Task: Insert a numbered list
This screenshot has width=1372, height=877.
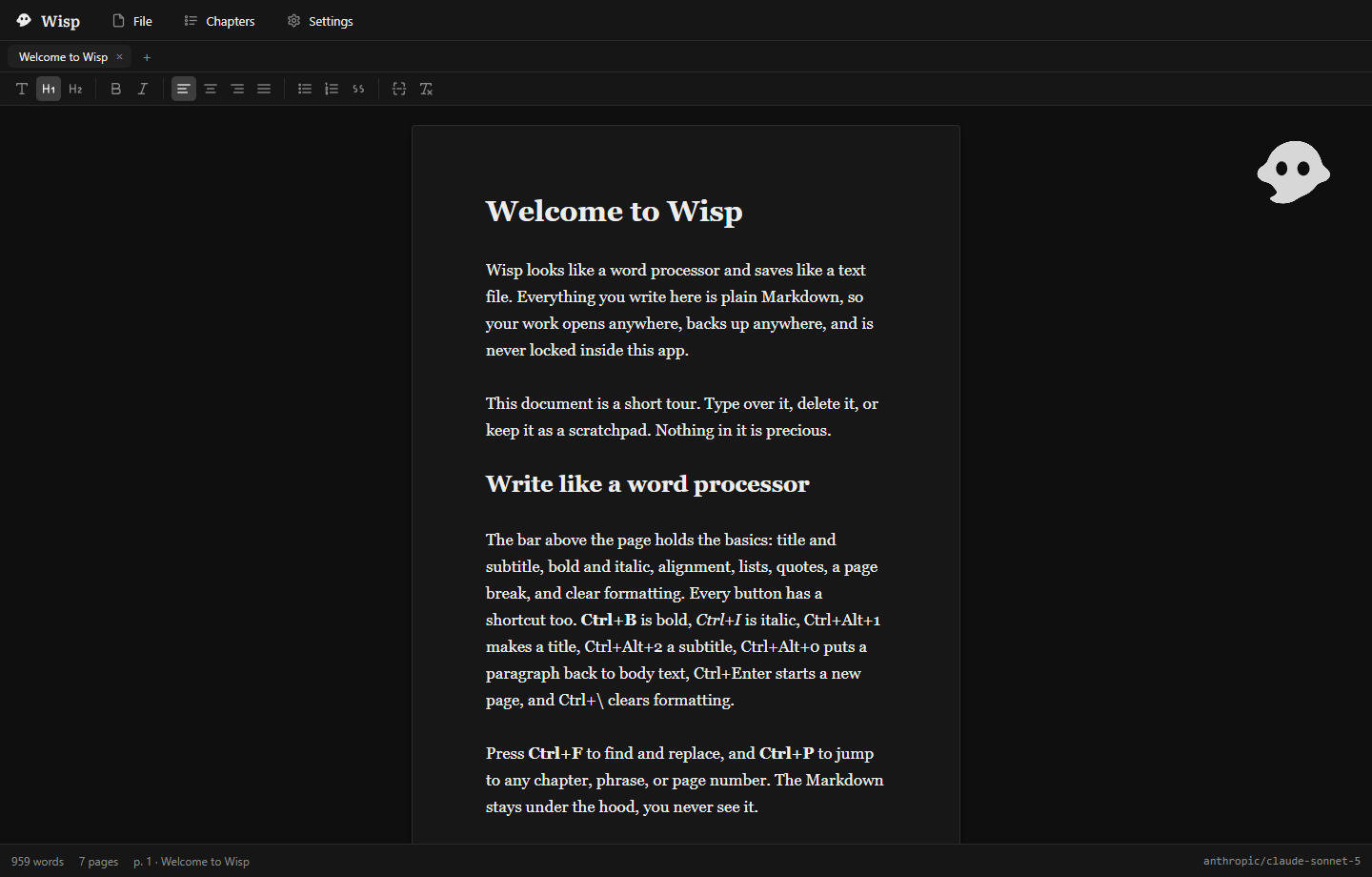Action: click(x=332, y=89)
